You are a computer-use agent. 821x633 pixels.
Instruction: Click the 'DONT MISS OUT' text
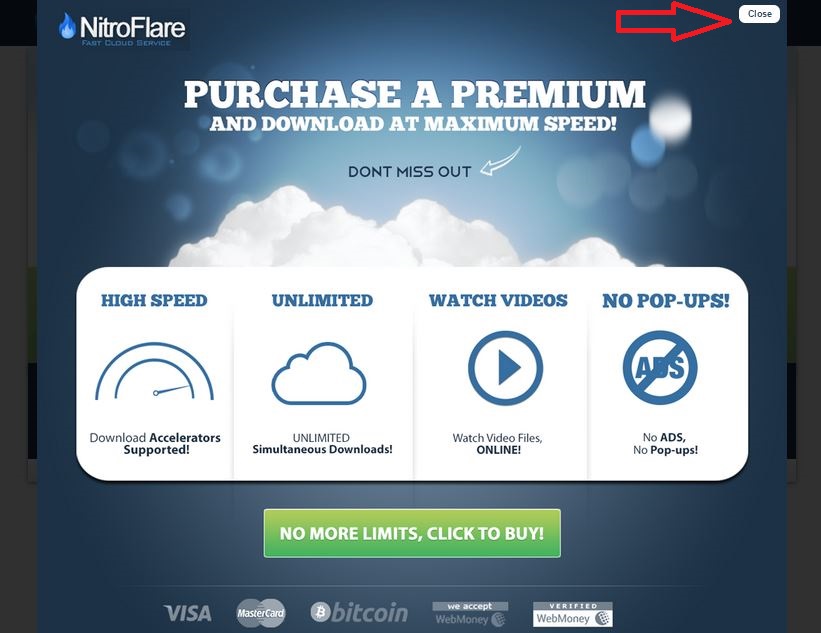coord(409,172)
